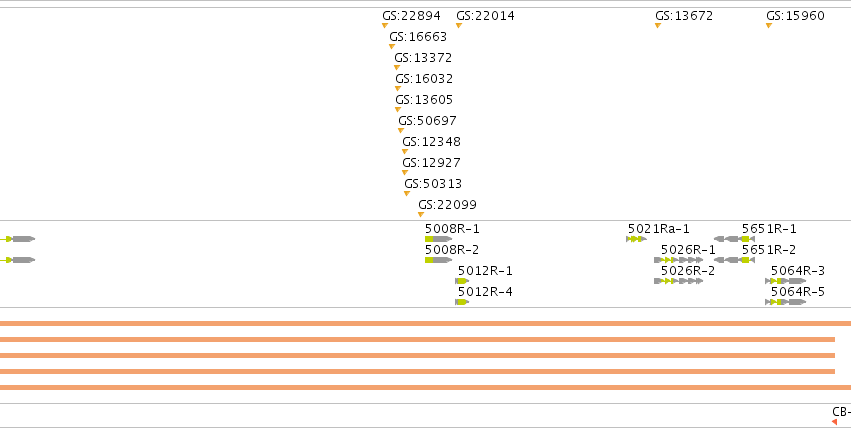Select the 5008R-1 transcript glyph
Screen dimensions: 851x428
pos(439,239)
